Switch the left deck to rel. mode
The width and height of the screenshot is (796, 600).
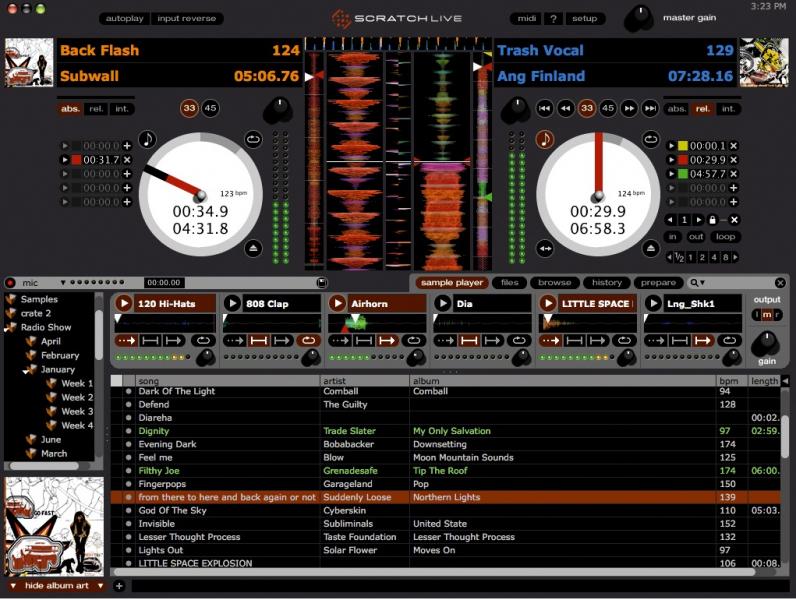96,109
